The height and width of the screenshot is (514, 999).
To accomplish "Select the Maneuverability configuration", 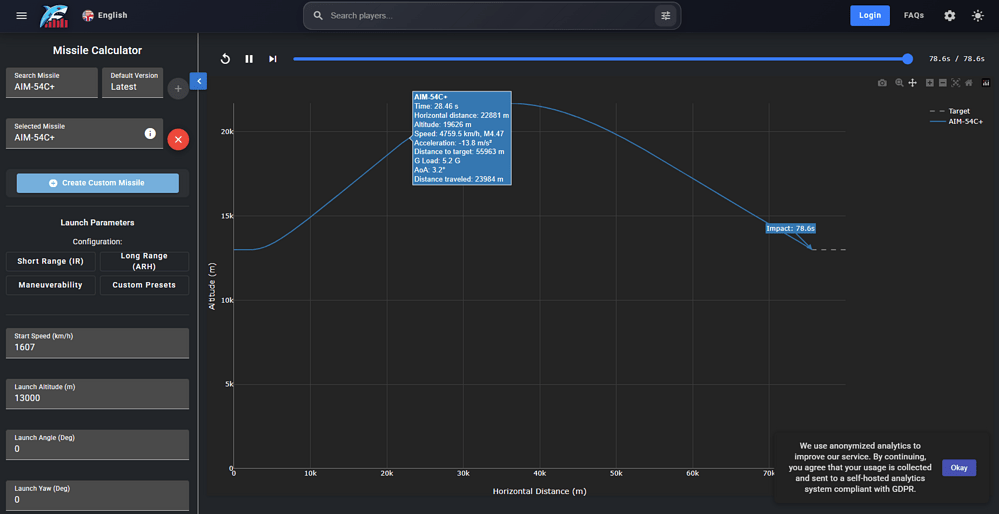I will click(50, 285).
